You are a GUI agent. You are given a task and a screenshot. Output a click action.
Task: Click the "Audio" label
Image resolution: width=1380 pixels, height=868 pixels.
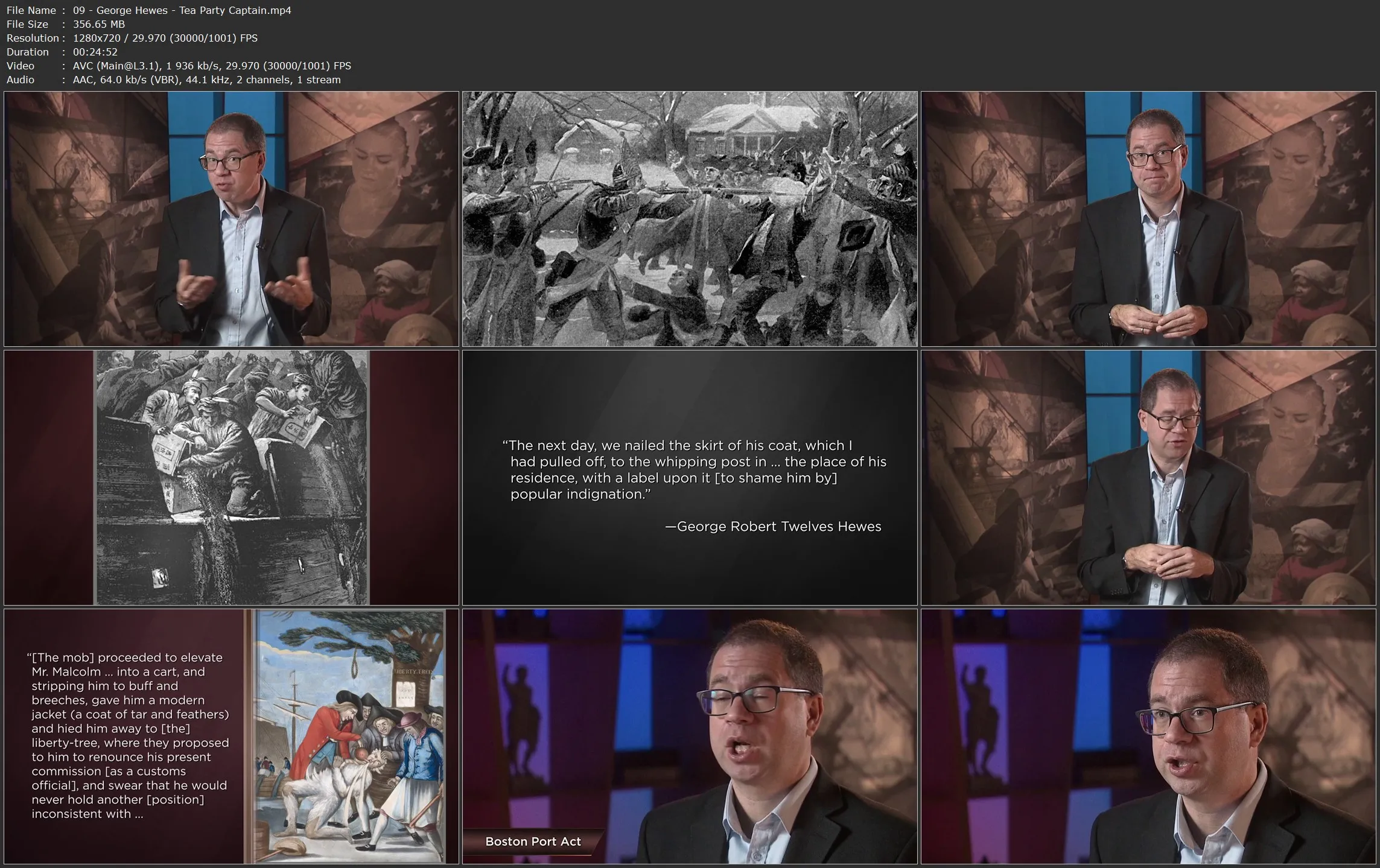(21, 80)
